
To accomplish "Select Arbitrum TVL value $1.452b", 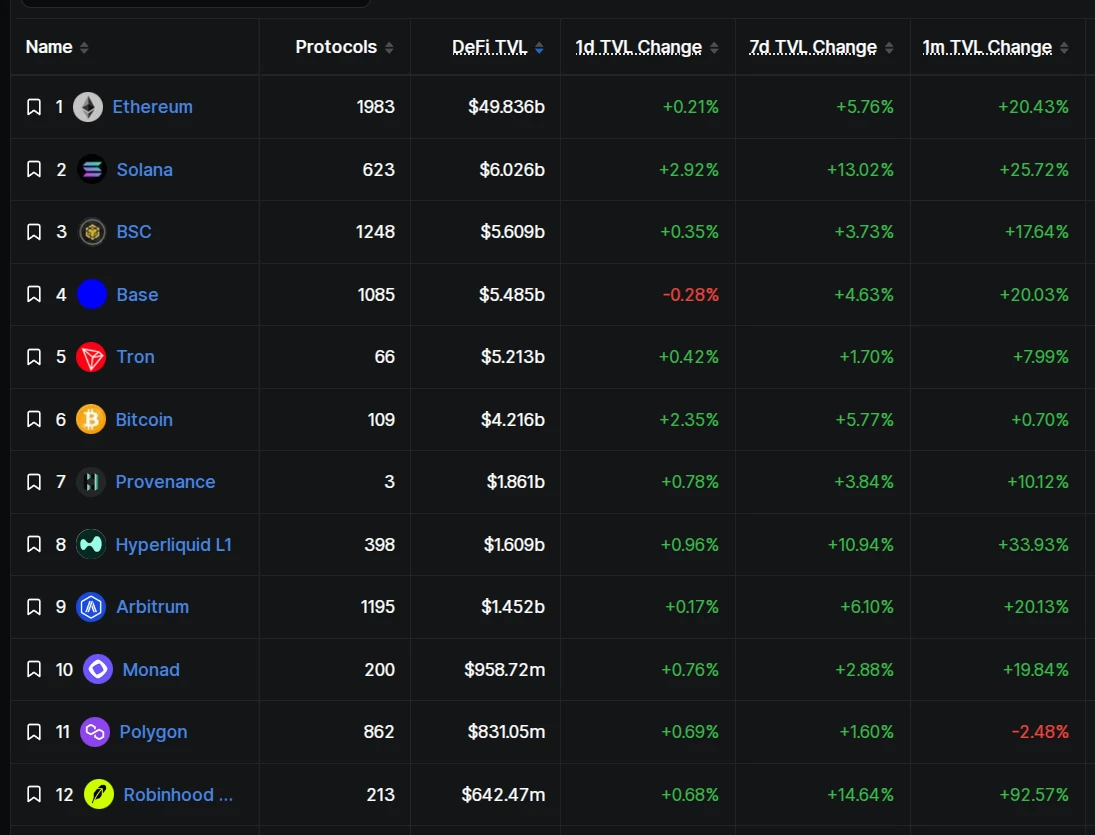I will 513,607.
